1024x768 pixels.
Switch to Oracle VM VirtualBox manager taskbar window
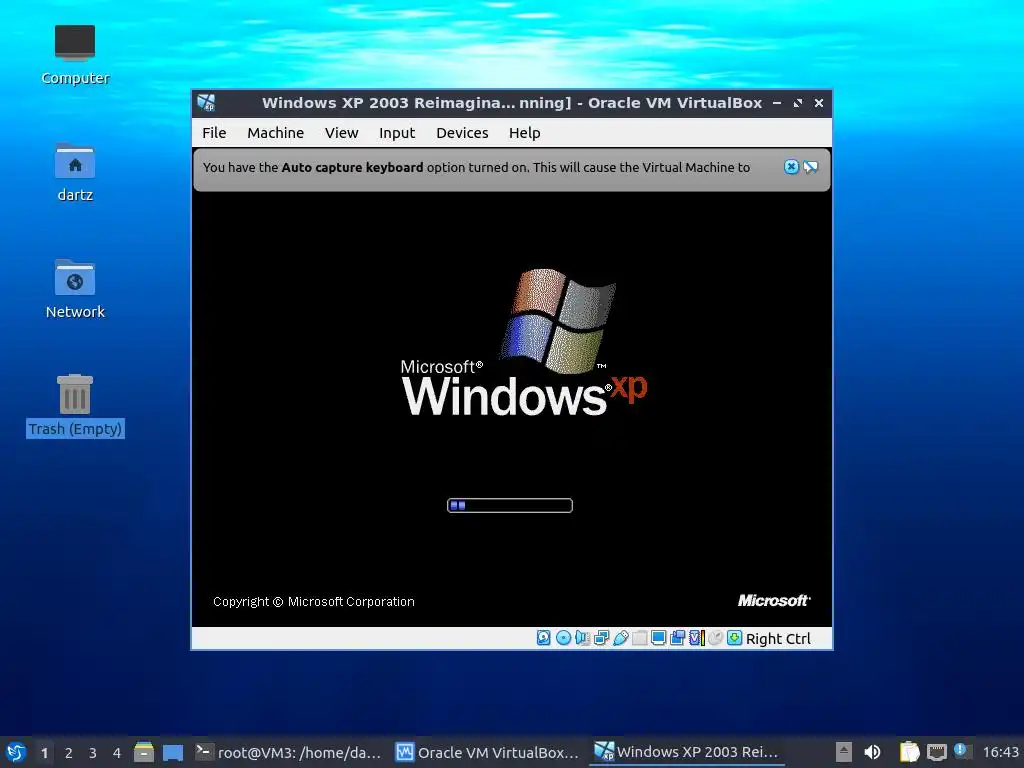click(x=488, y=752)
